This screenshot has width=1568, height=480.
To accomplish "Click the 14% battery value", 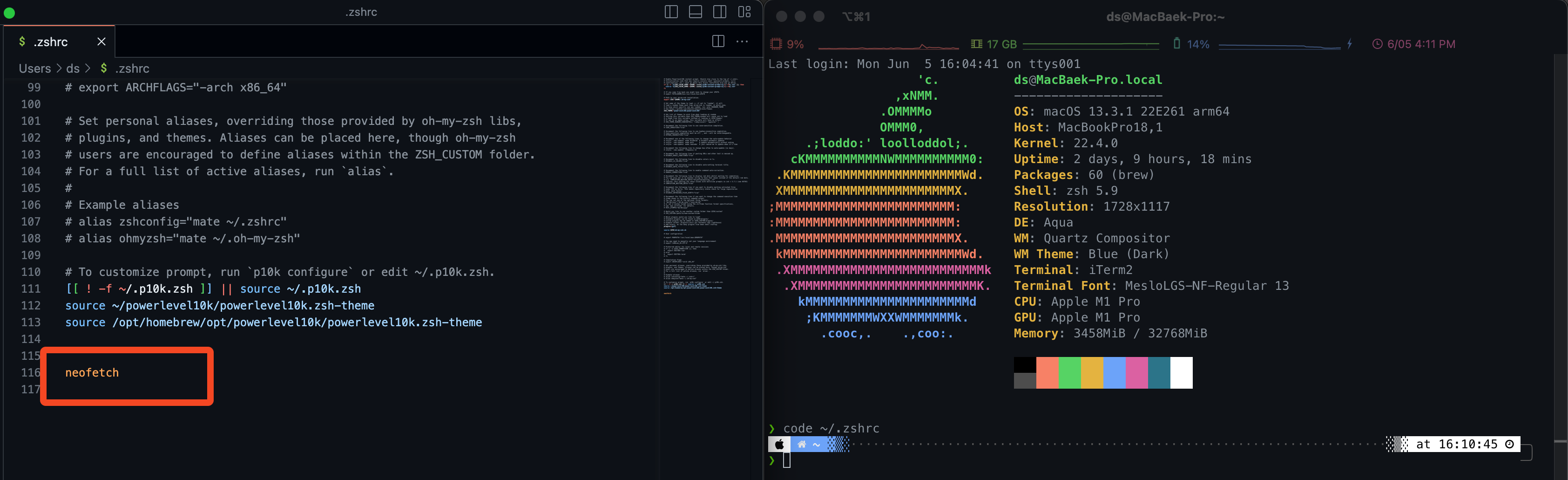I will tap(1198, 44).
